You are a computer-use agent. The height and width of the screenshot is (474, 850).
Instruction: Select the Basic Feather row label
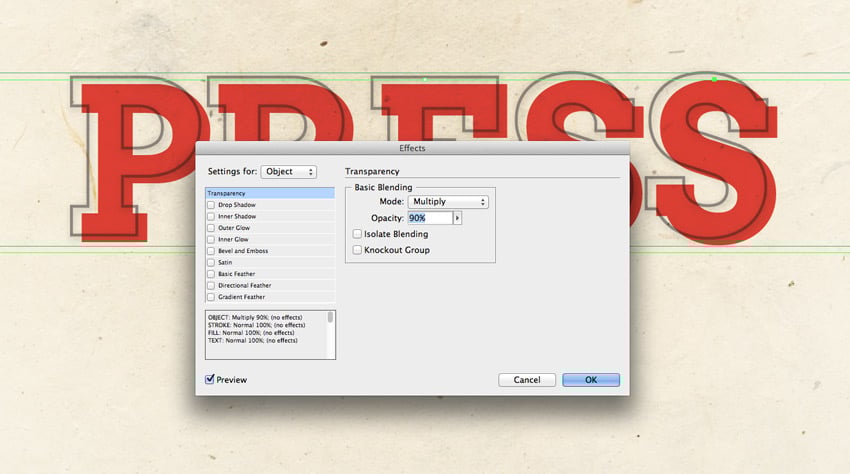[x=236, y=274]
